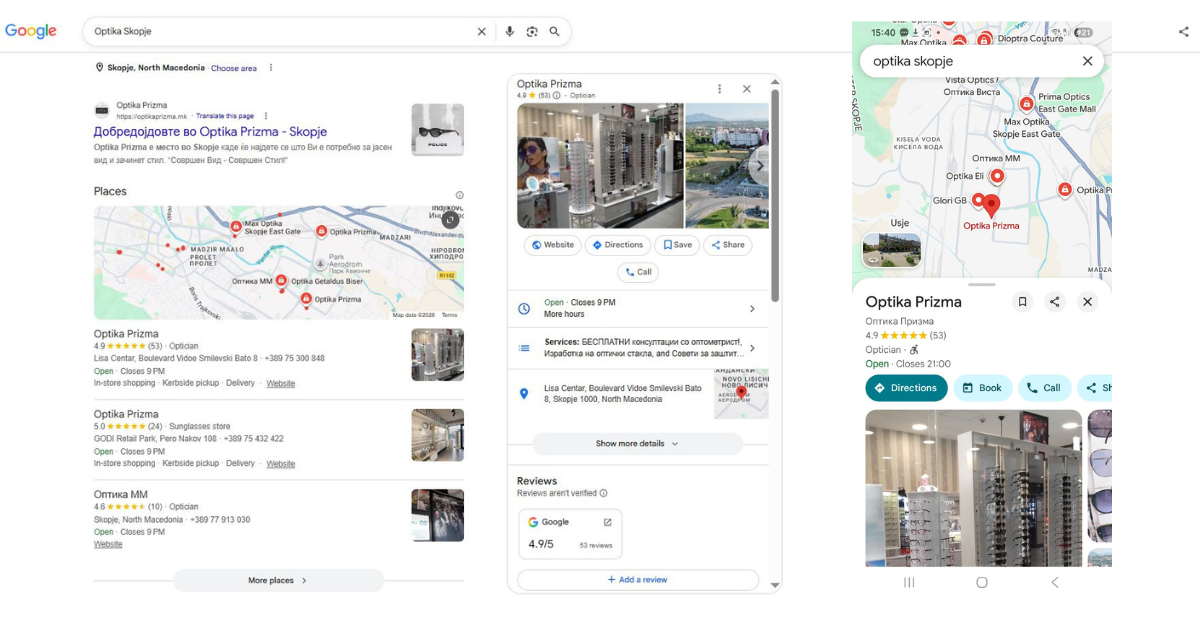The height and width of the screenshot is (620, 1200).
Task: Open the options menu beside Translate this page
Action: point(266,116)
